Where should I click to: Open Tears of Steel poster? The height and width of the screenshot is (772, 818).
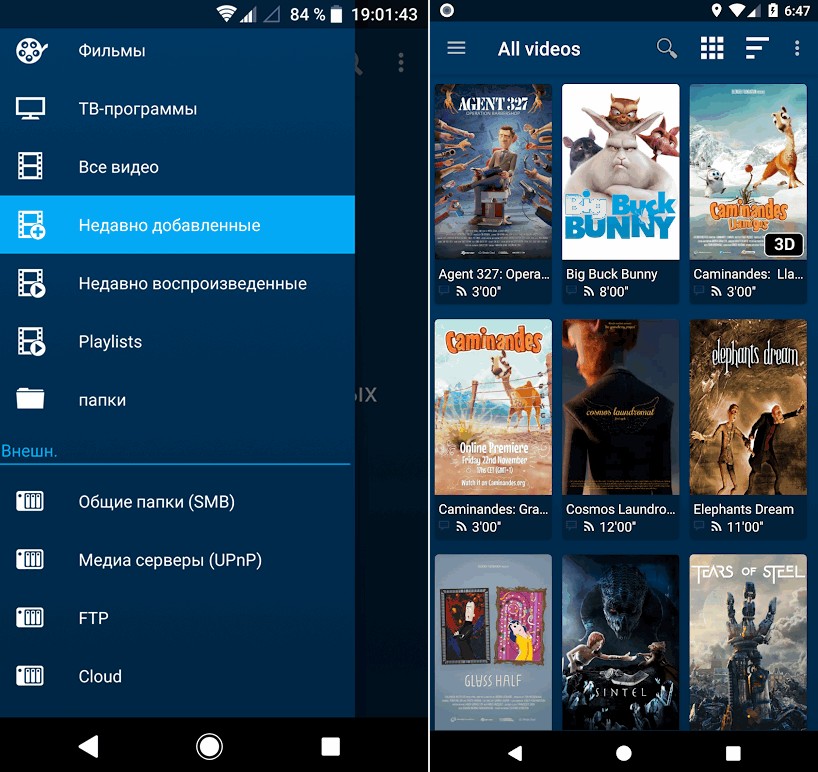tap(748, 642)
